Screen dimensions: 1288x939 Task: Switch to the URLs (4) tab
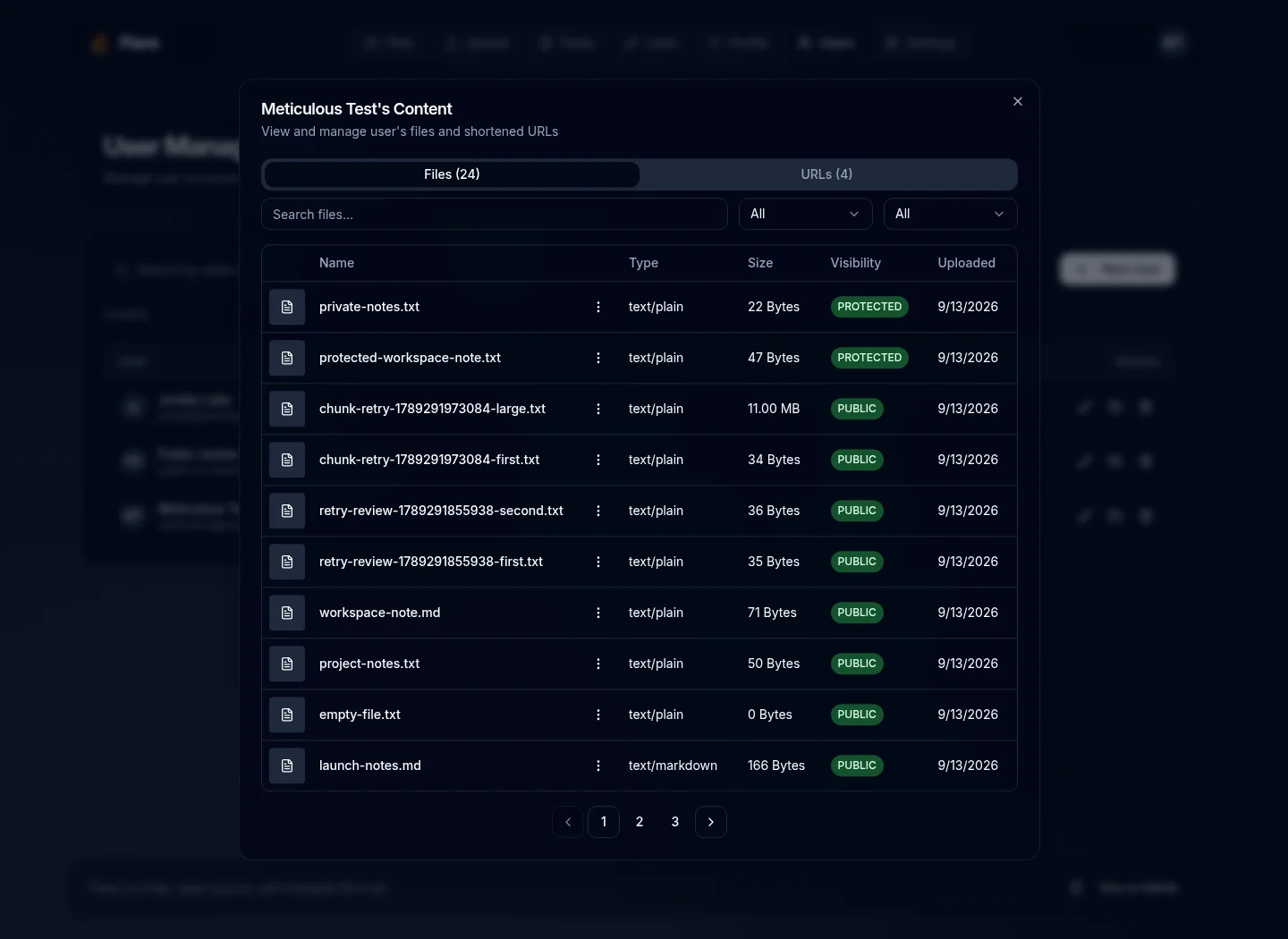click(x=826, y=174)
